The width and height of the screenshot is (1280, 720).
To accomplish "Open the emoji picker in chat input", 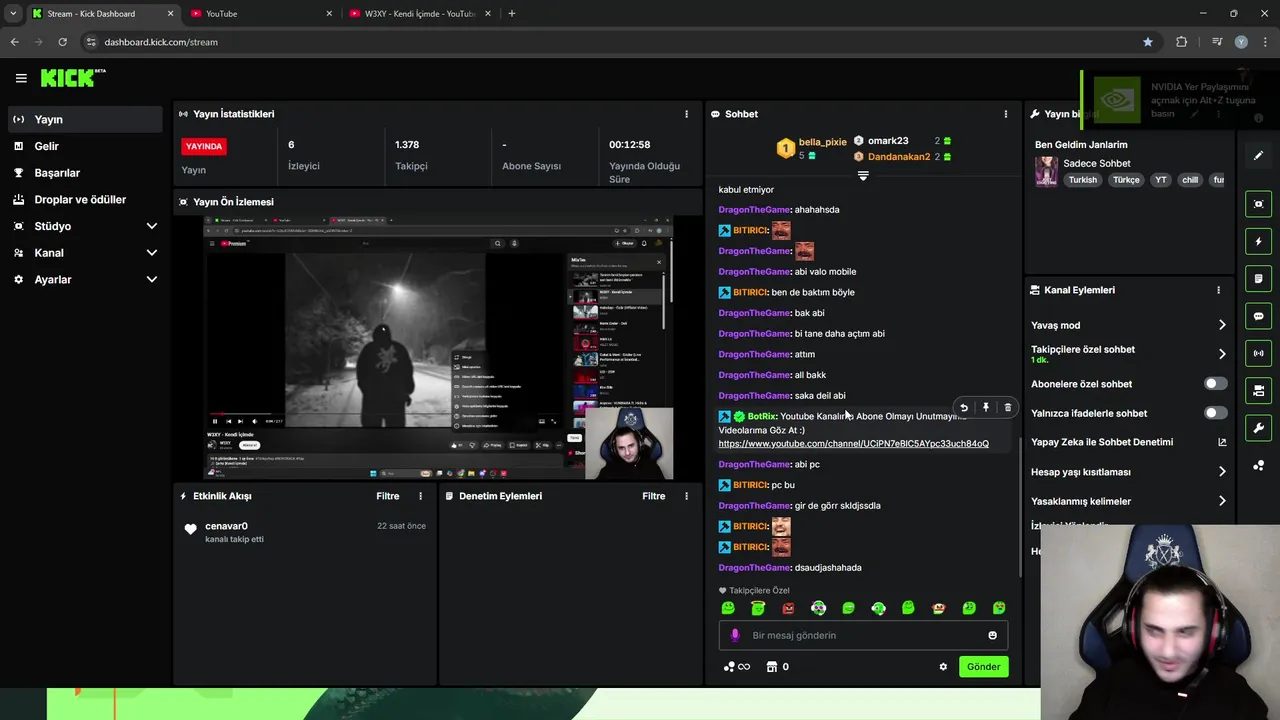I will tap(992, 635).
